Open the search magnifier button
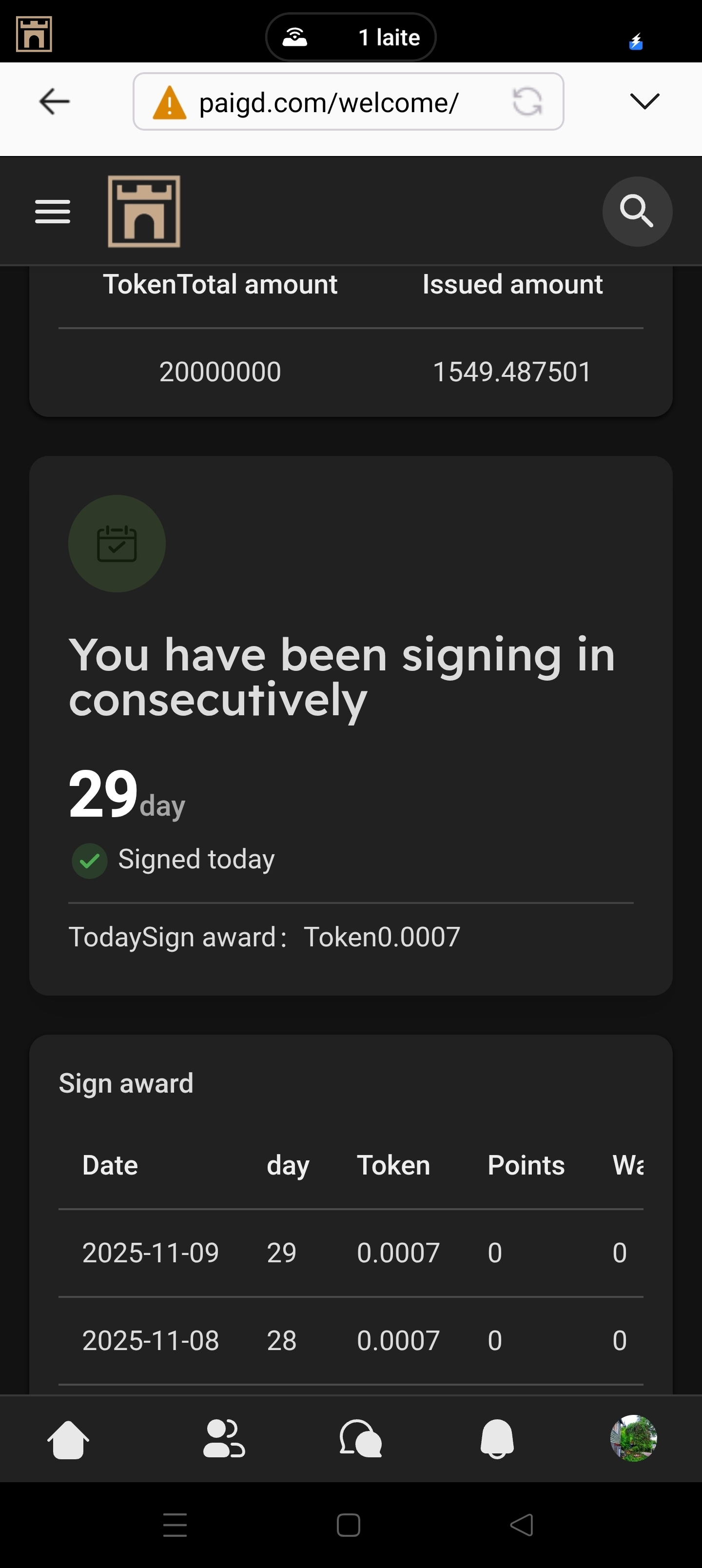Viewport: 702px width, 1568px height. pyautogui.click(x=637, y=212)
